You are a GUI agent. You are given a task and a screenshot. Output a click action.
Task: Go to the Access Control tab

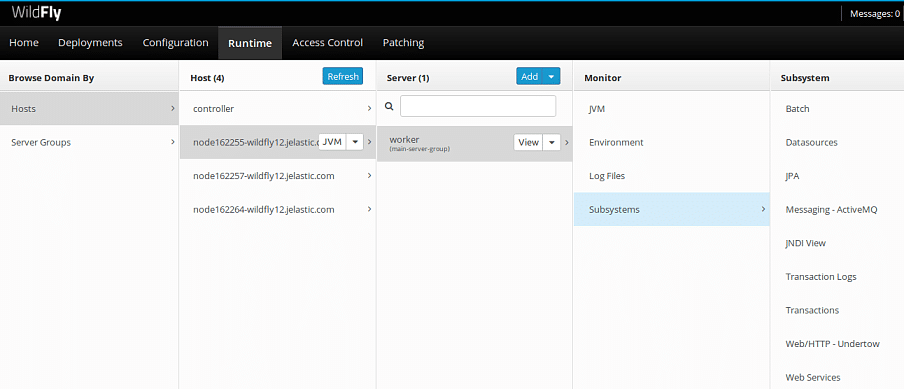click(x=327, y=43)
